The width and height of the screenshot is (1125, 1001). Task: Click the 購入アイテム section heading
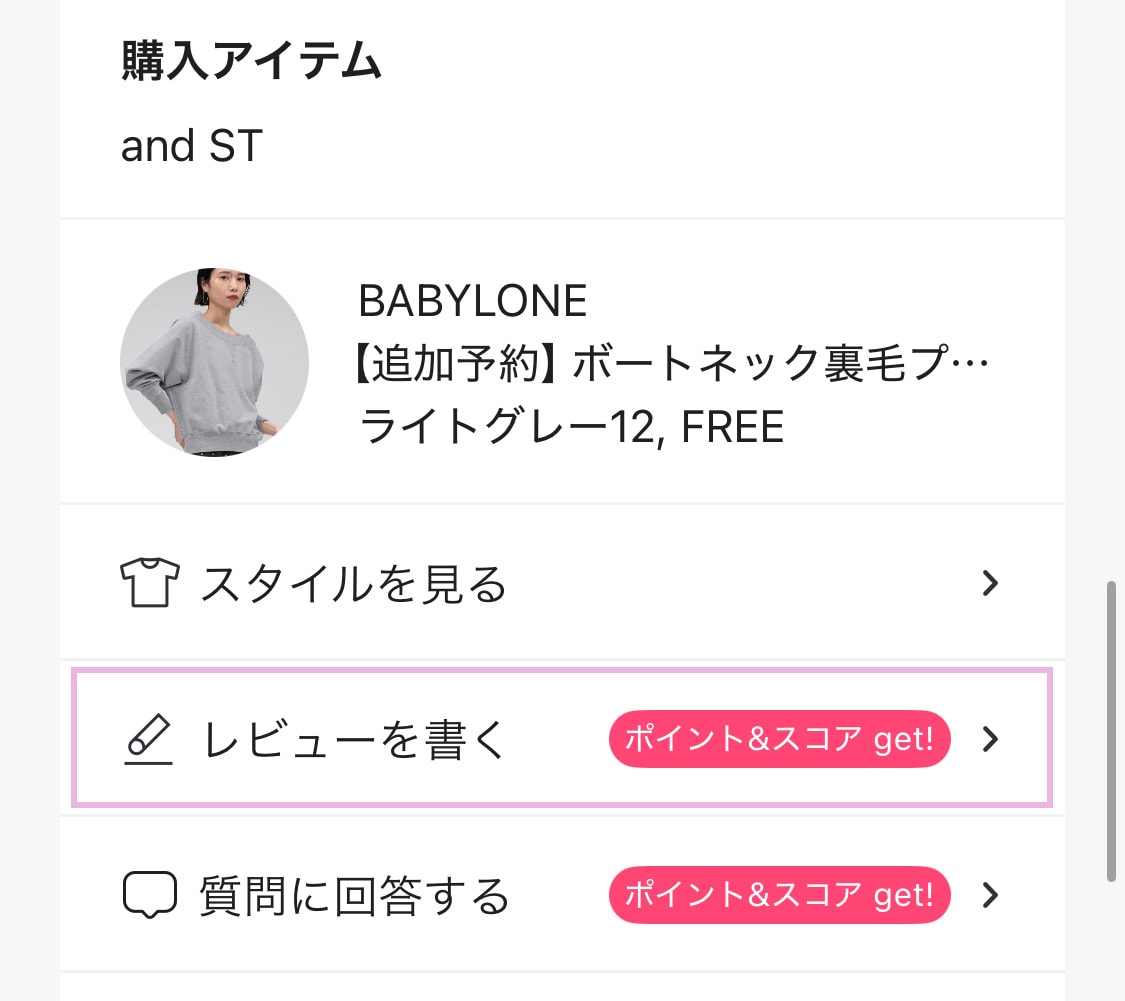pyautogui.click(x=251, y=62)
